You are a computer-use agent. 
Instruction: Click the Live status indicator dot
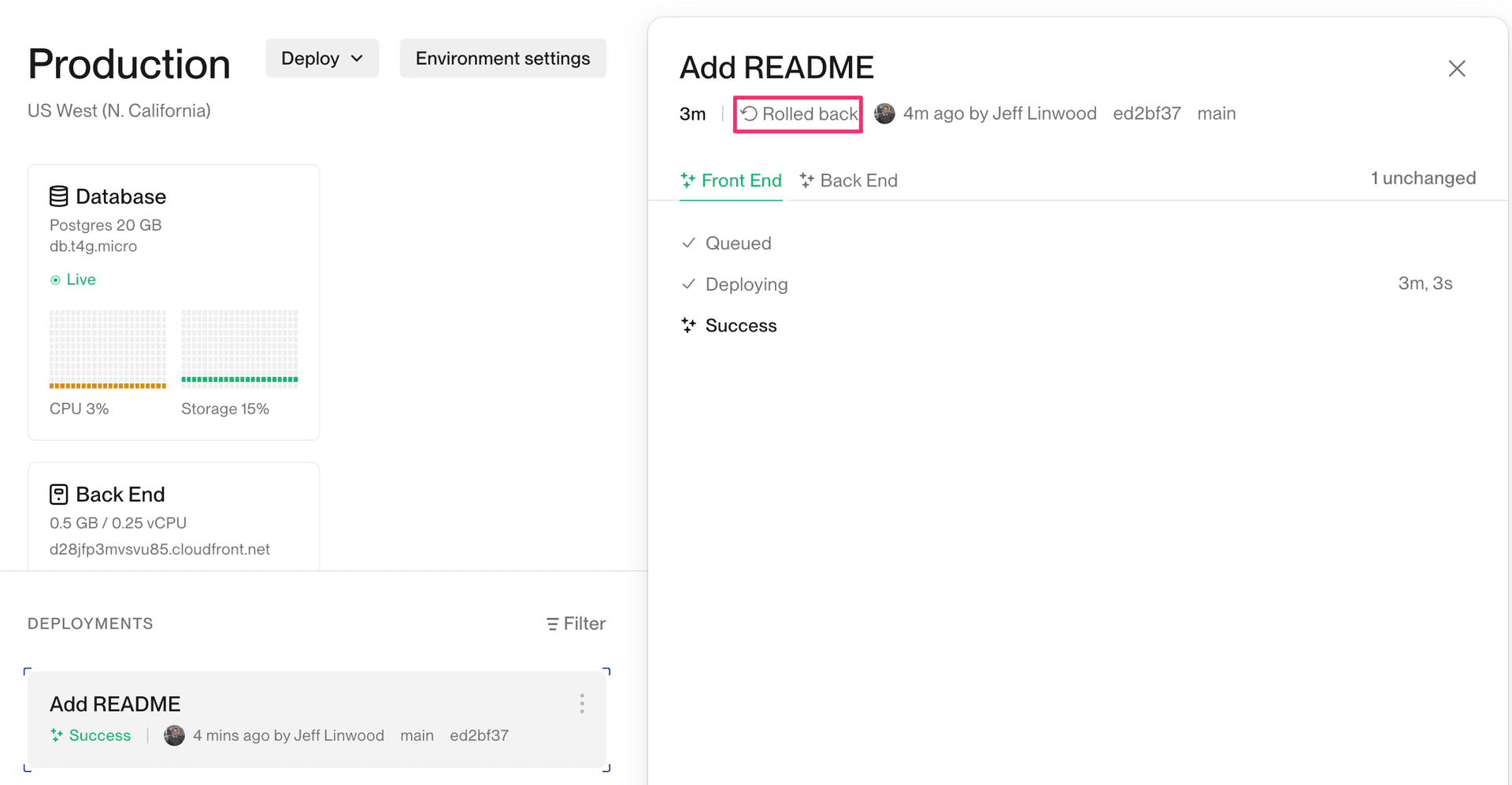[x=55, y=280]
